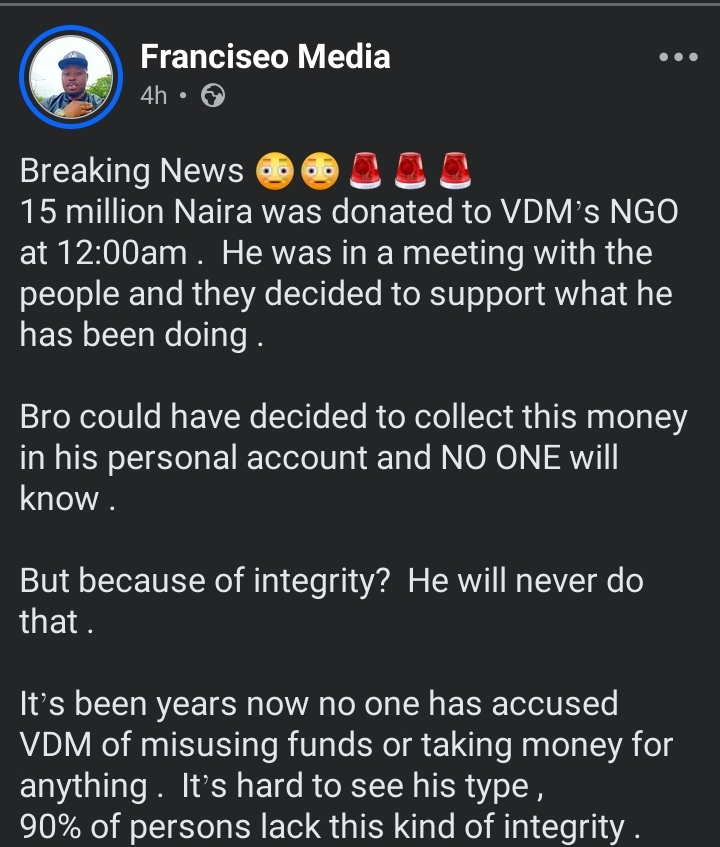Screen dimensions: 720x847
Task: Click the line starting 'Bro could have decided'
Action: click(353, 417)
